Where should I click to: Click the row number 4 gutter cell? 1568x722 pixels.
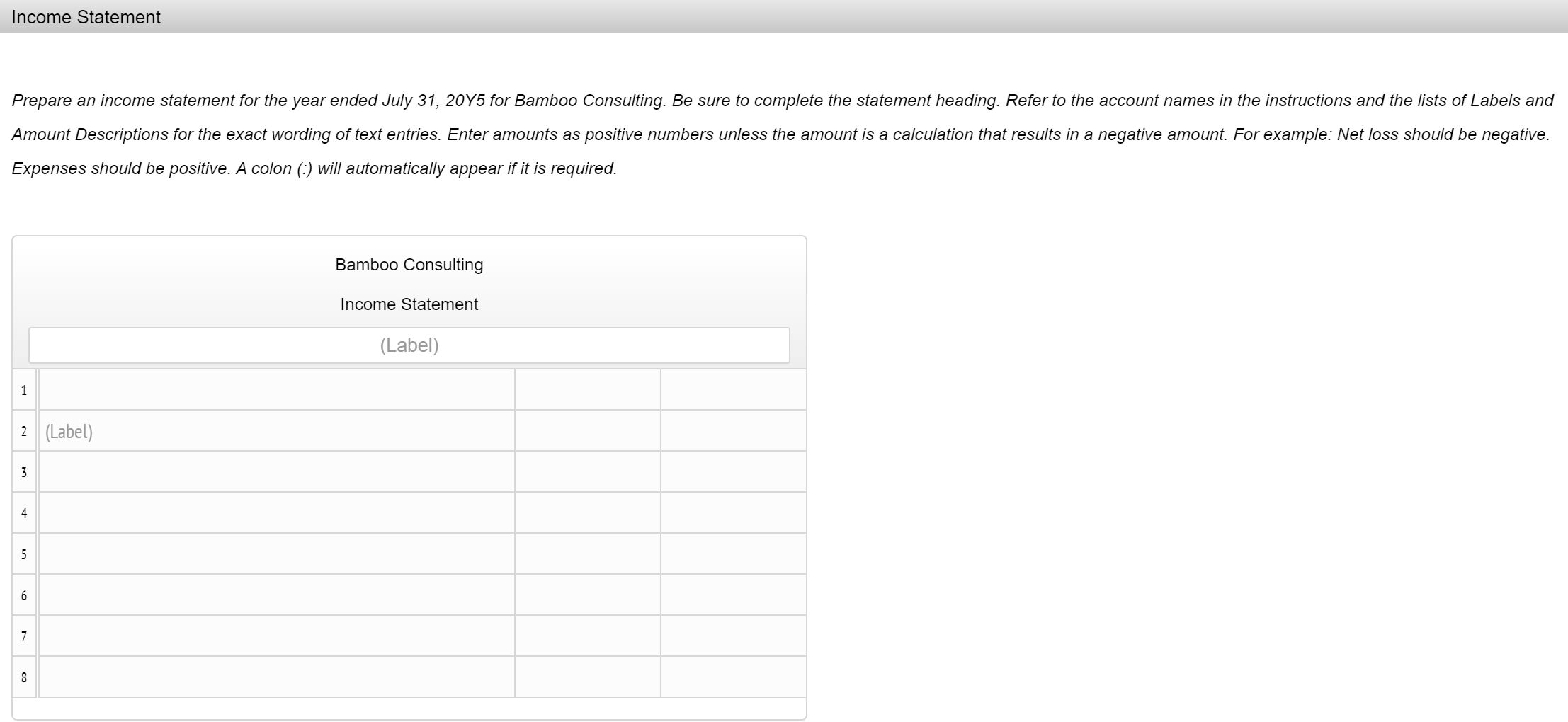click(x=23, y=512)
